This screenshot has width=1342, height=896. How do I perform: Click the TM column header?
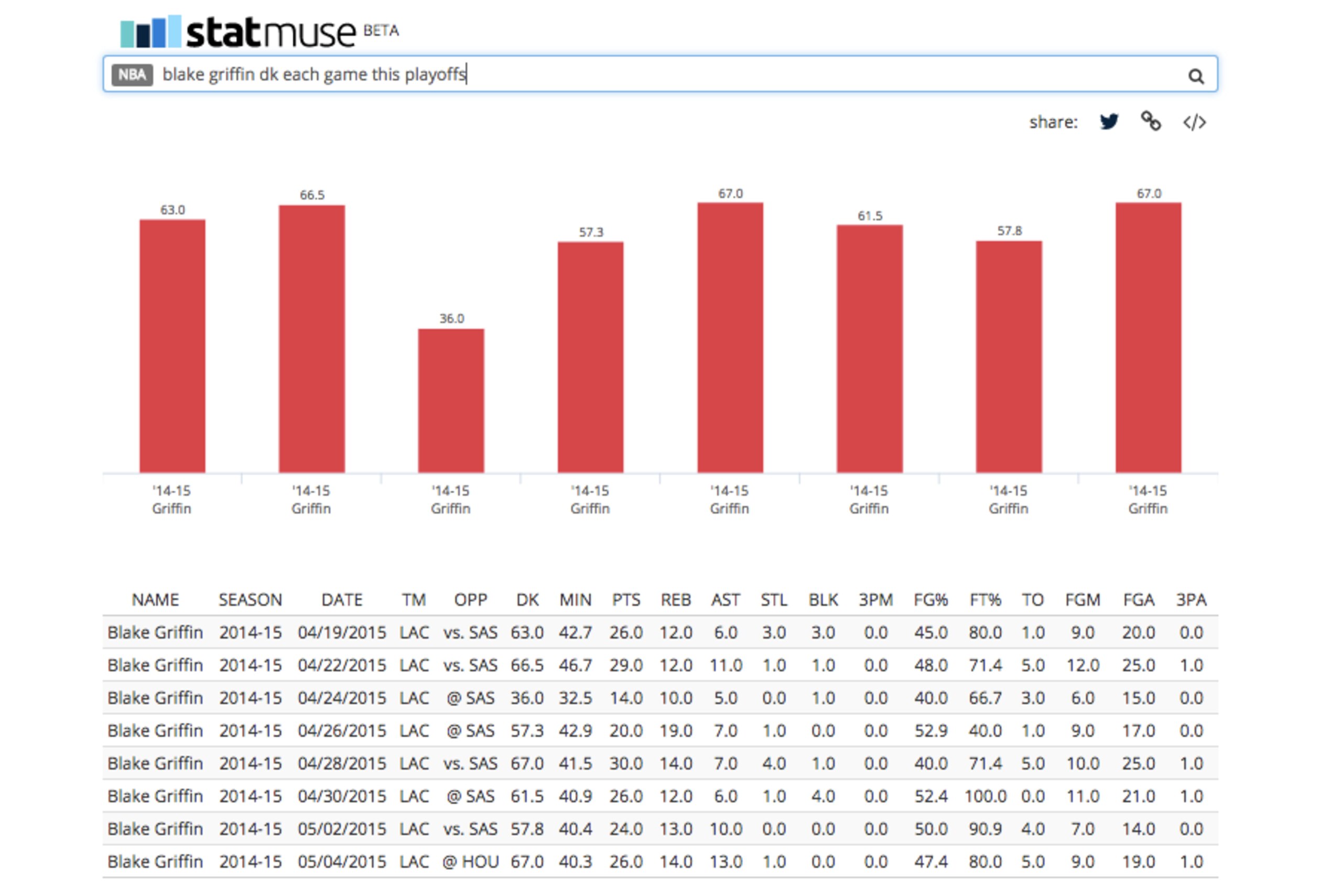414,599
